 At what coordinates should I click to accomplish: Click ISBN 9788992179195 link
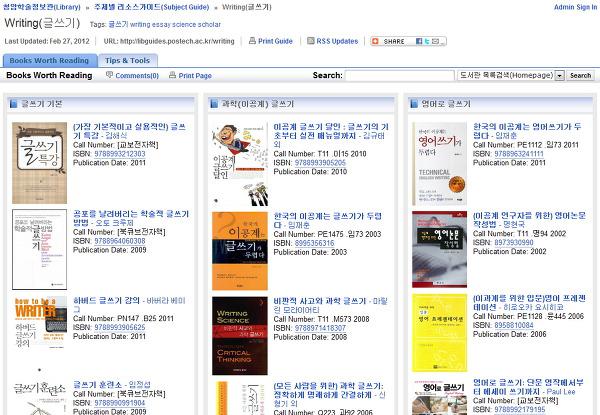520,409
